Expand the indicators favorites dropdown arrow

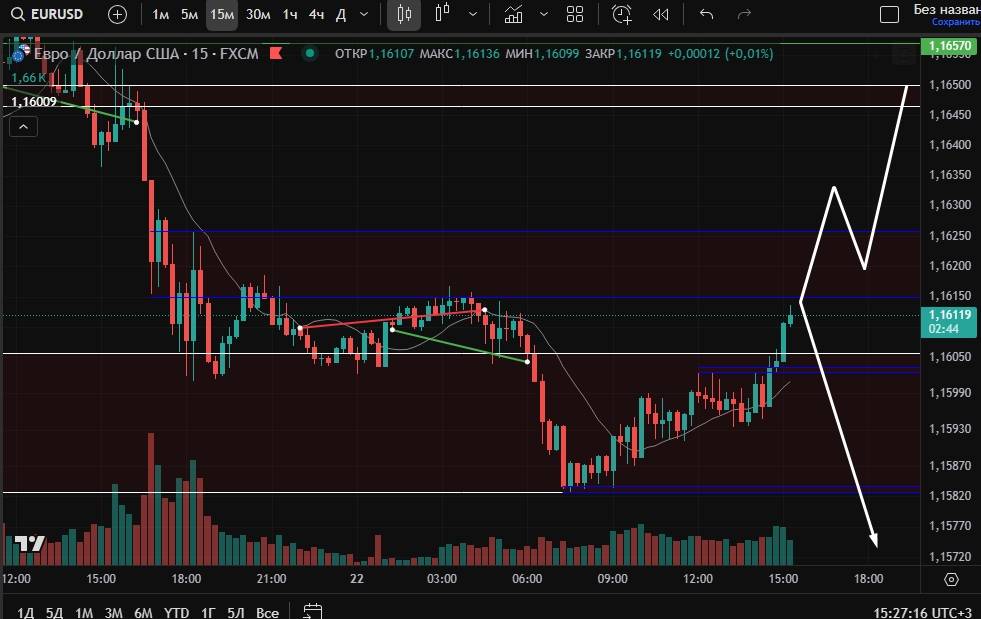(544, 14)
